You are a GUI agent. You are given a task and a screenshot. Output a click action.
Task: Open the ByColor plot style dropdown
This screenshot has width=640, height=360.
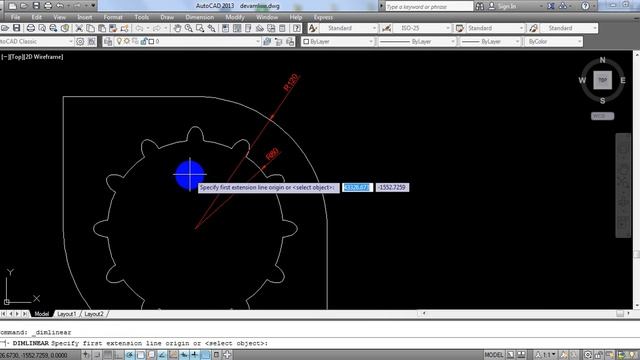pyautogui.click(x=553, y=41)
